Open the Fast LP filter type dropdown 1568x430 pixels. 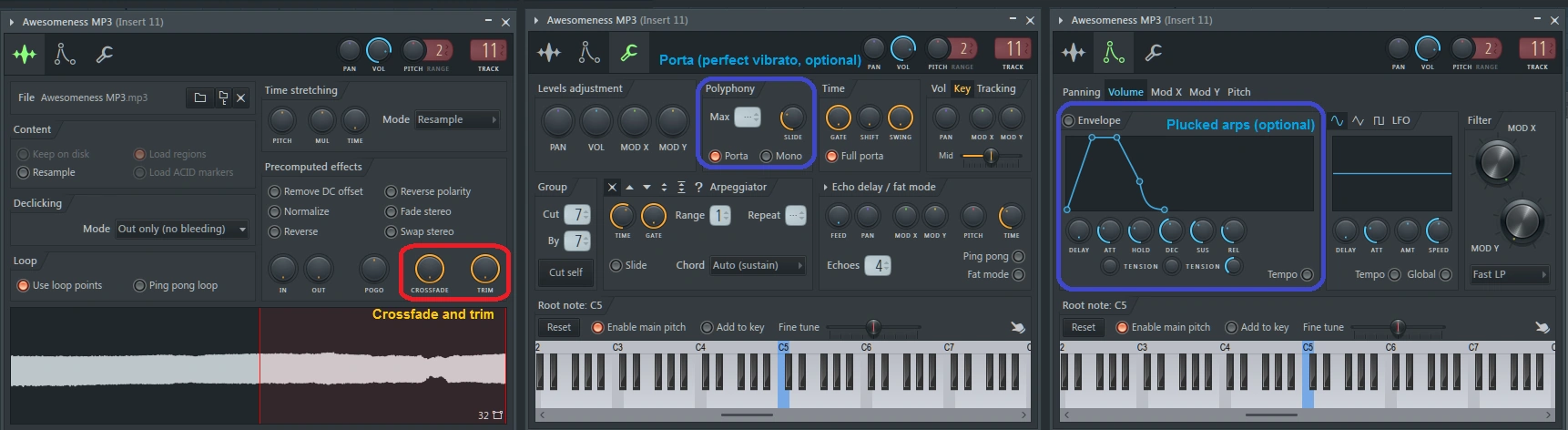[1510, 274]
